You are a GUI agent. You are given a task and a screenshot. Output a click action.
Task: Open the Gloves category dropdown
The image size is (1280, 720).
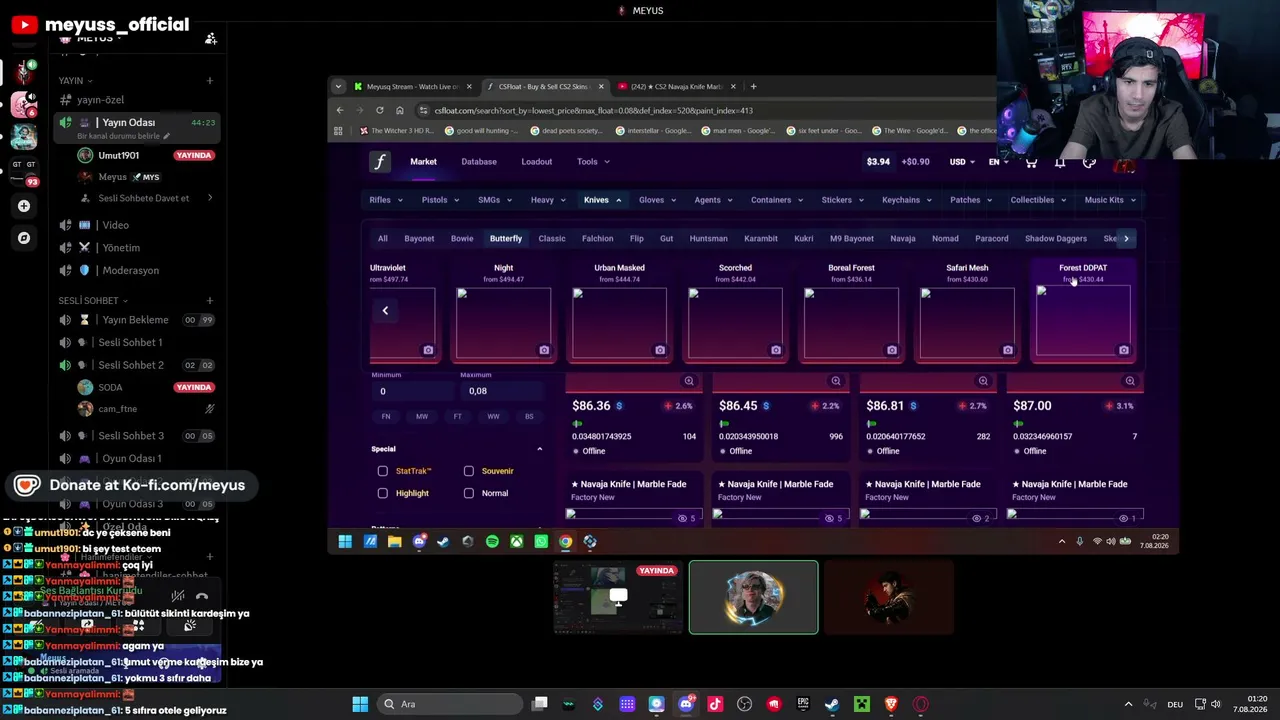tap(657, 200)
